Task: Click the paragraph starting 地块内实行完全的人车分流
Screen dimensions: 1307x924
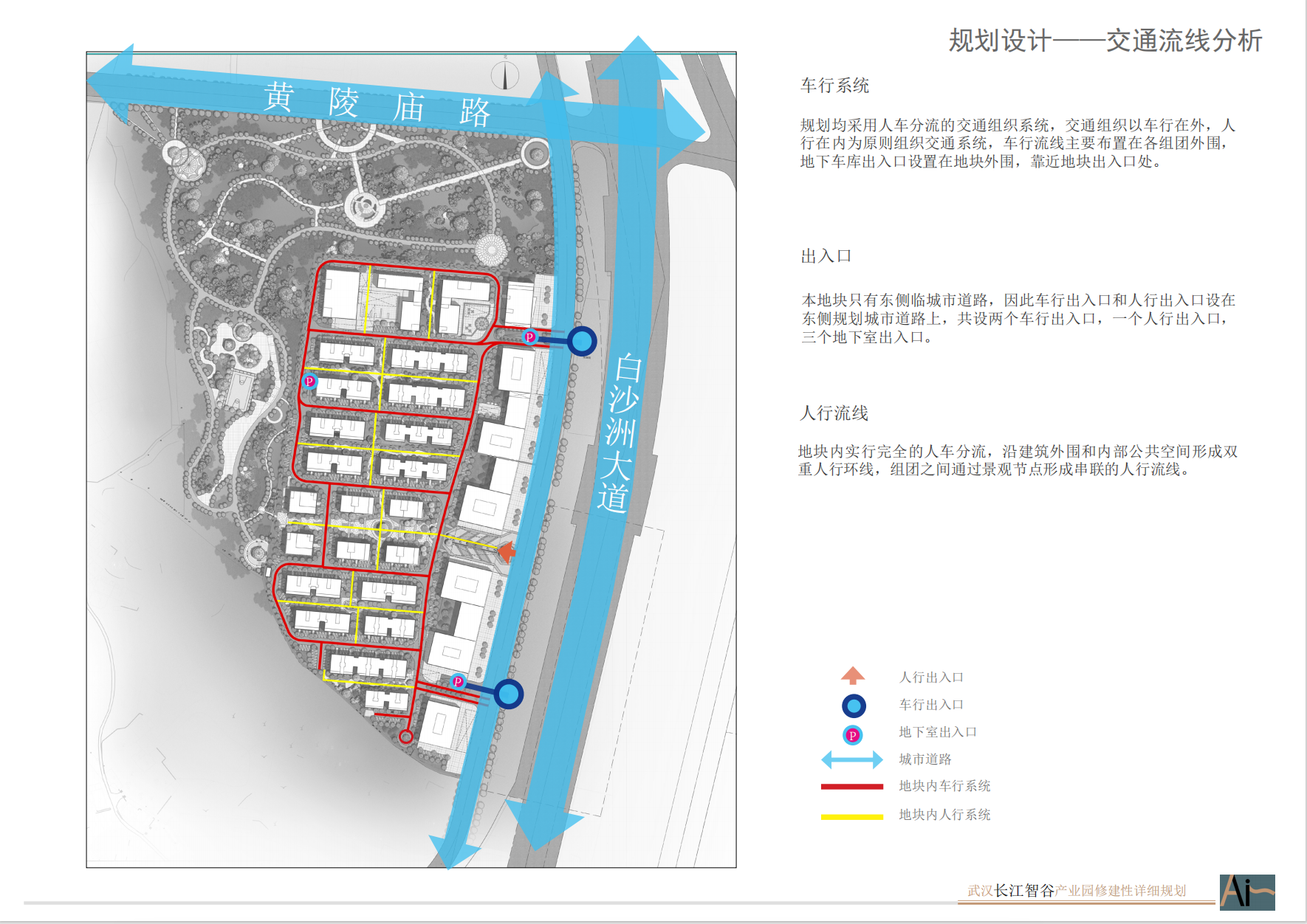Action: click(x=1018, y=461)
